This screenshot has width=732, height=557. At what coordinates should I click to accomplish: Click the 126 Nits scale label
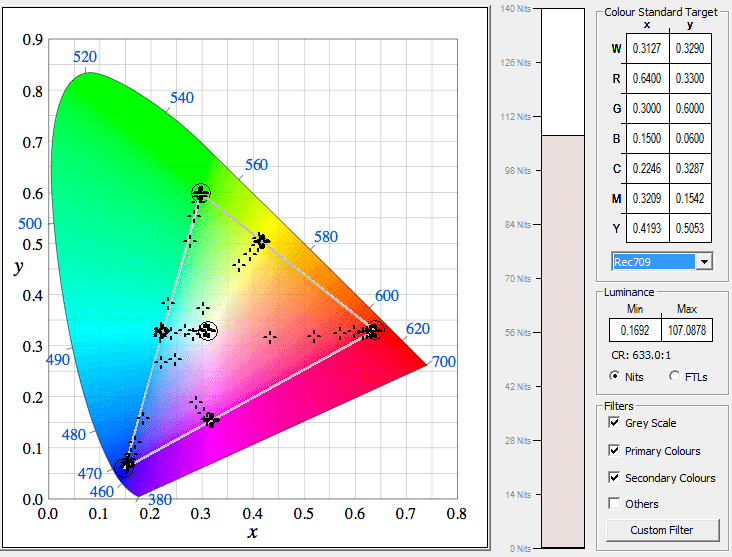pos(516,62)
